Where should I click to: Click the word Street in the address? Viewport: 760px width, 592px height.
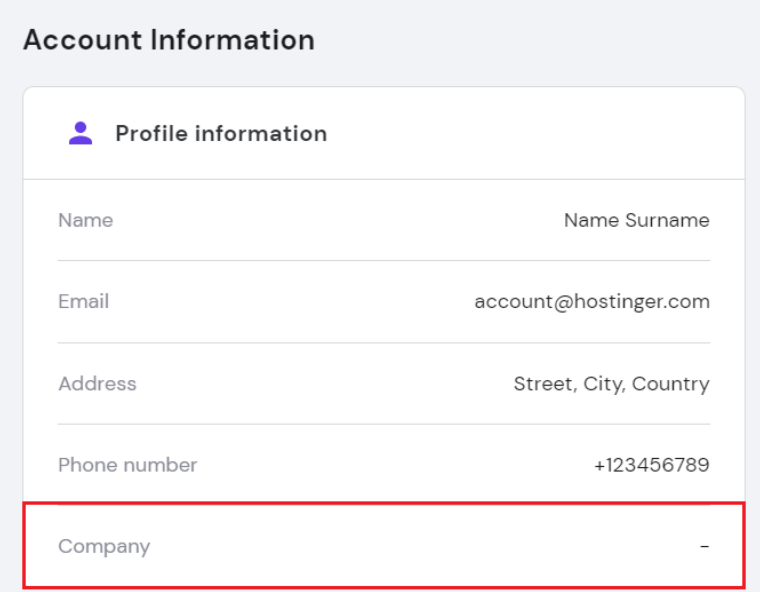pos(541,383)
